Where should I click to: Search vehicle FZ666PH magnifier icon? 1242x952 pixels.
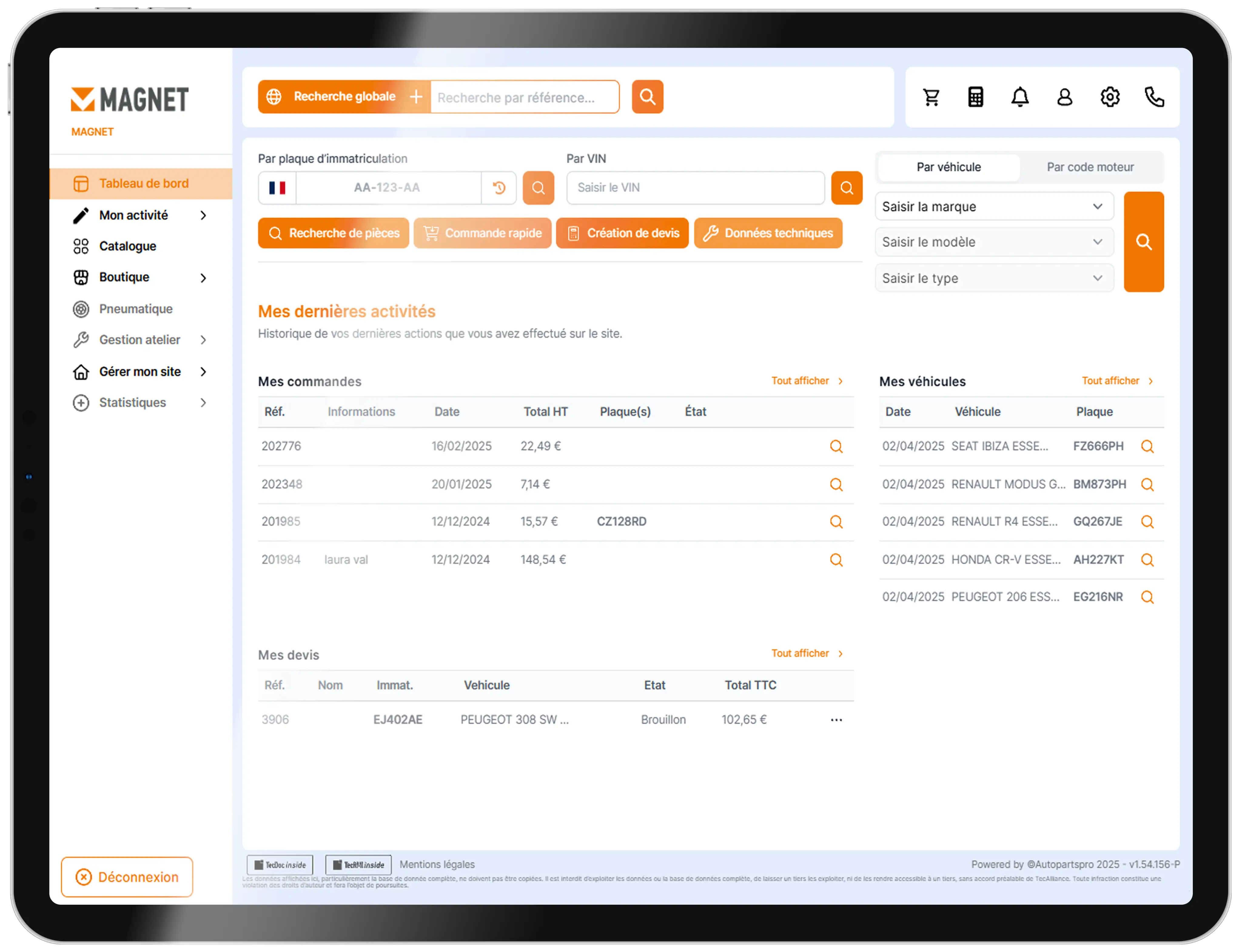tap(1147, 446)
